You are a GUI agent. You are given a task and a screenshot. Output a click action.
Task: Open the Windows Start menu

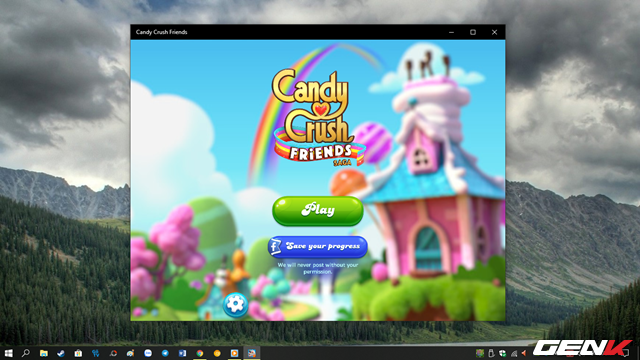coord(9,353)
